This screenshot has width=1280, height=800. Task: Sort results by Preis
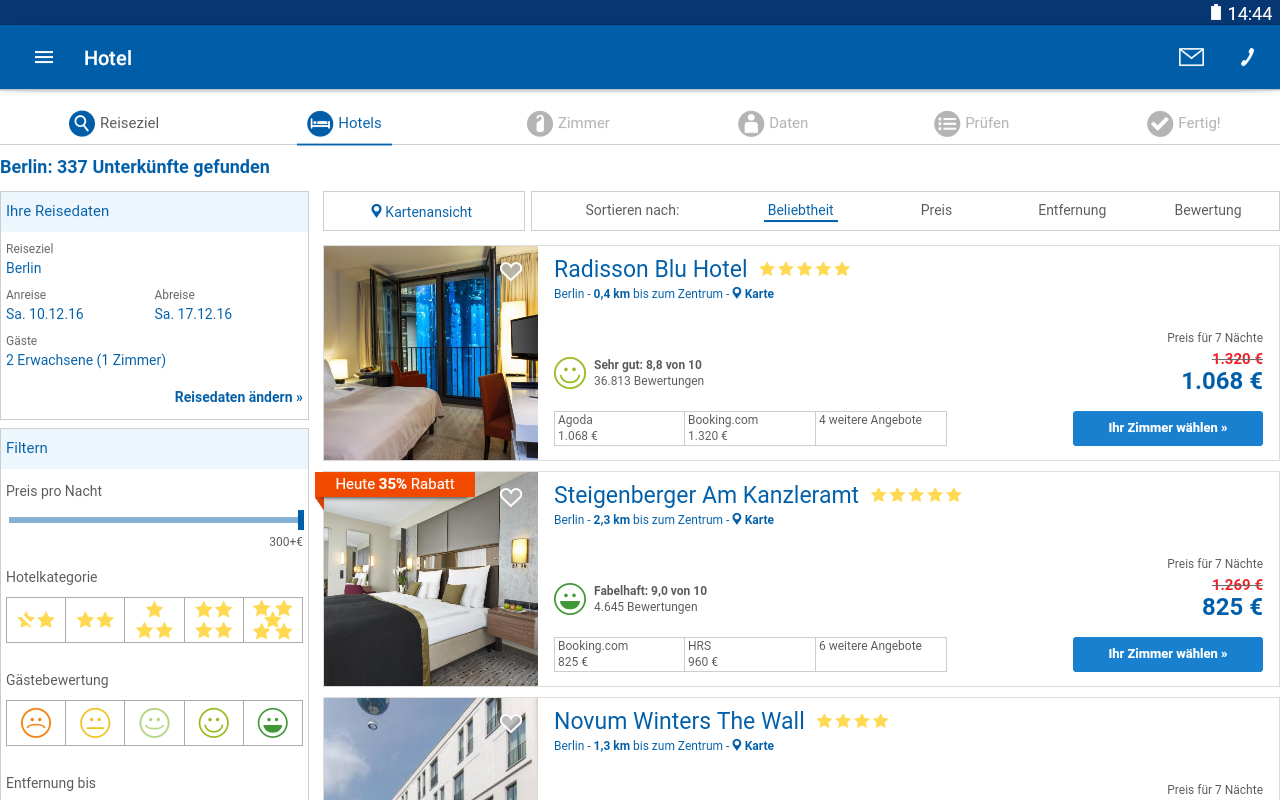coord(936,210)
